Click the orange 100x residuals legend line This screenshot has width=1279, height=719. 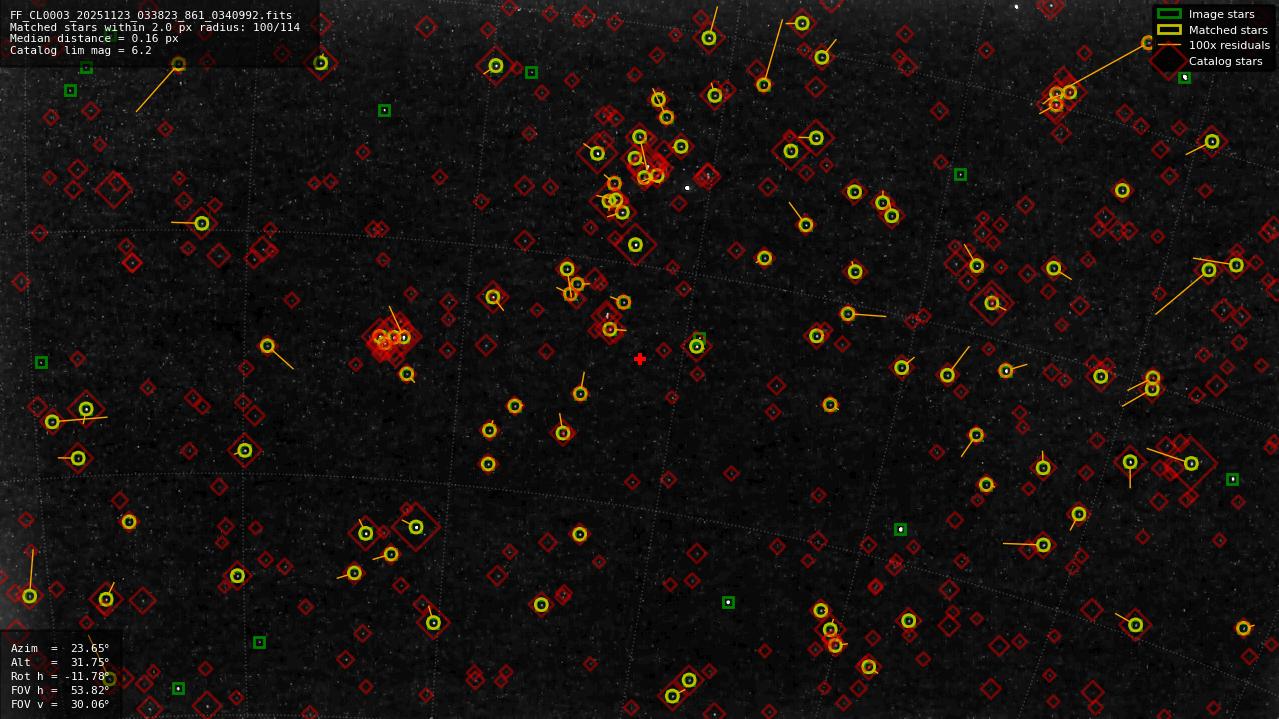[x=1169, y=45]
